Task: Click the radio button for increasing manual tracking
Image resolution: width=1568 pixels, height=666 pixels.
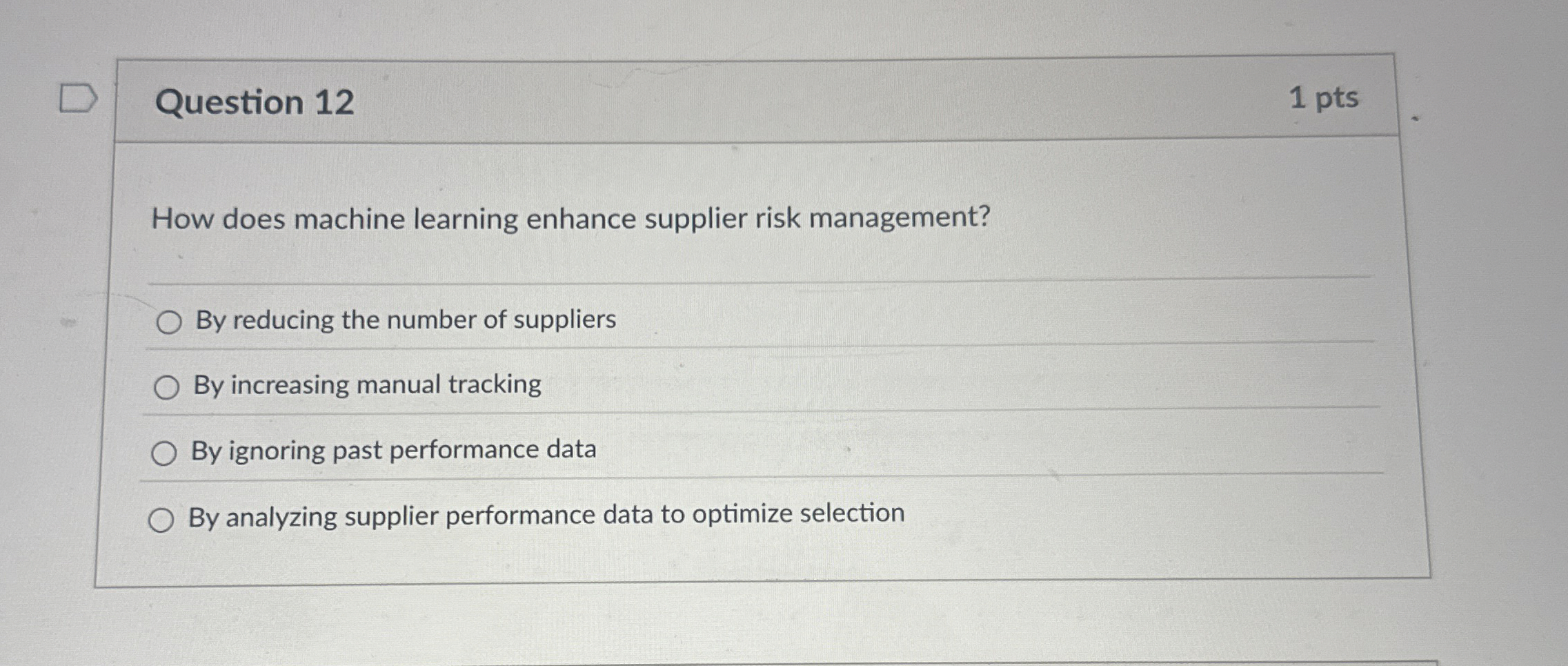Action: coord(166,386)
